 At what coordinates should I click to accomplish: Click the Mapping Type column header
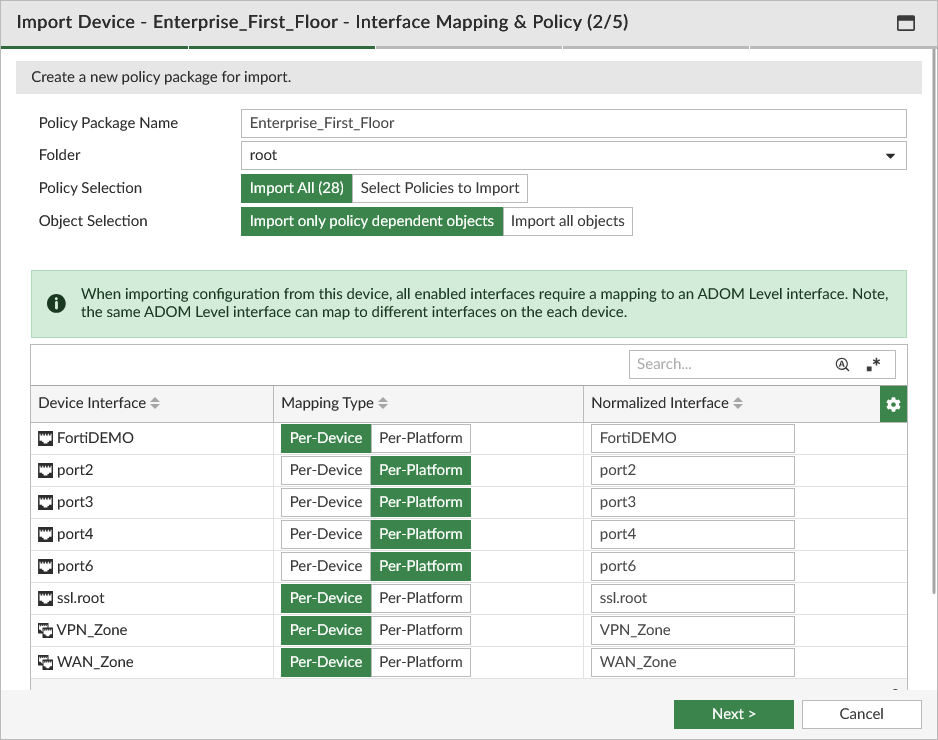[428, 404]
